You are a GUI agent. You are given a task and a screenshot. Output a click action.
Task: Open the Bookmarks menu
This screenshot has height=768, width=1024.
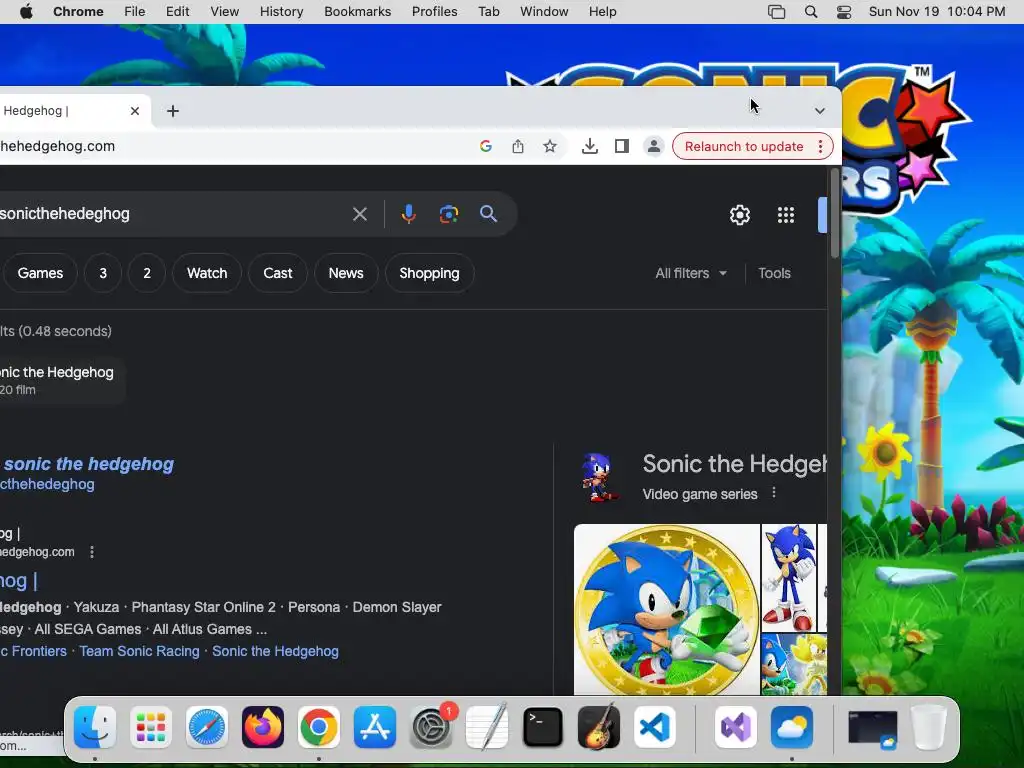pos(357,12)
